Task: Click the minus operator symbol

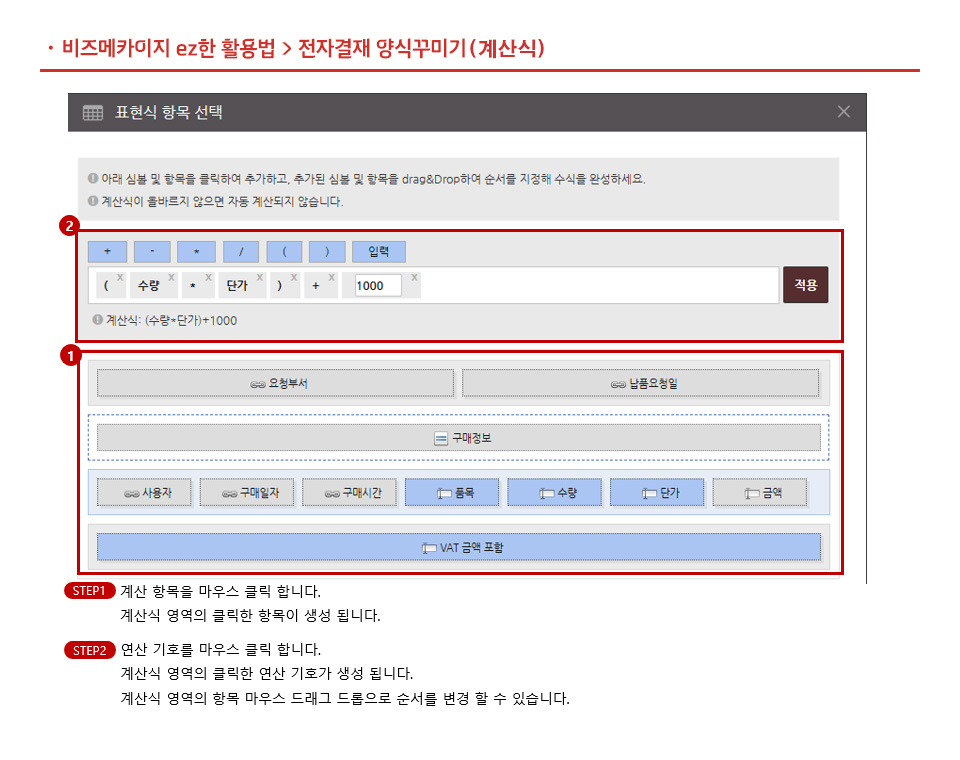Action: coord(151,251)
